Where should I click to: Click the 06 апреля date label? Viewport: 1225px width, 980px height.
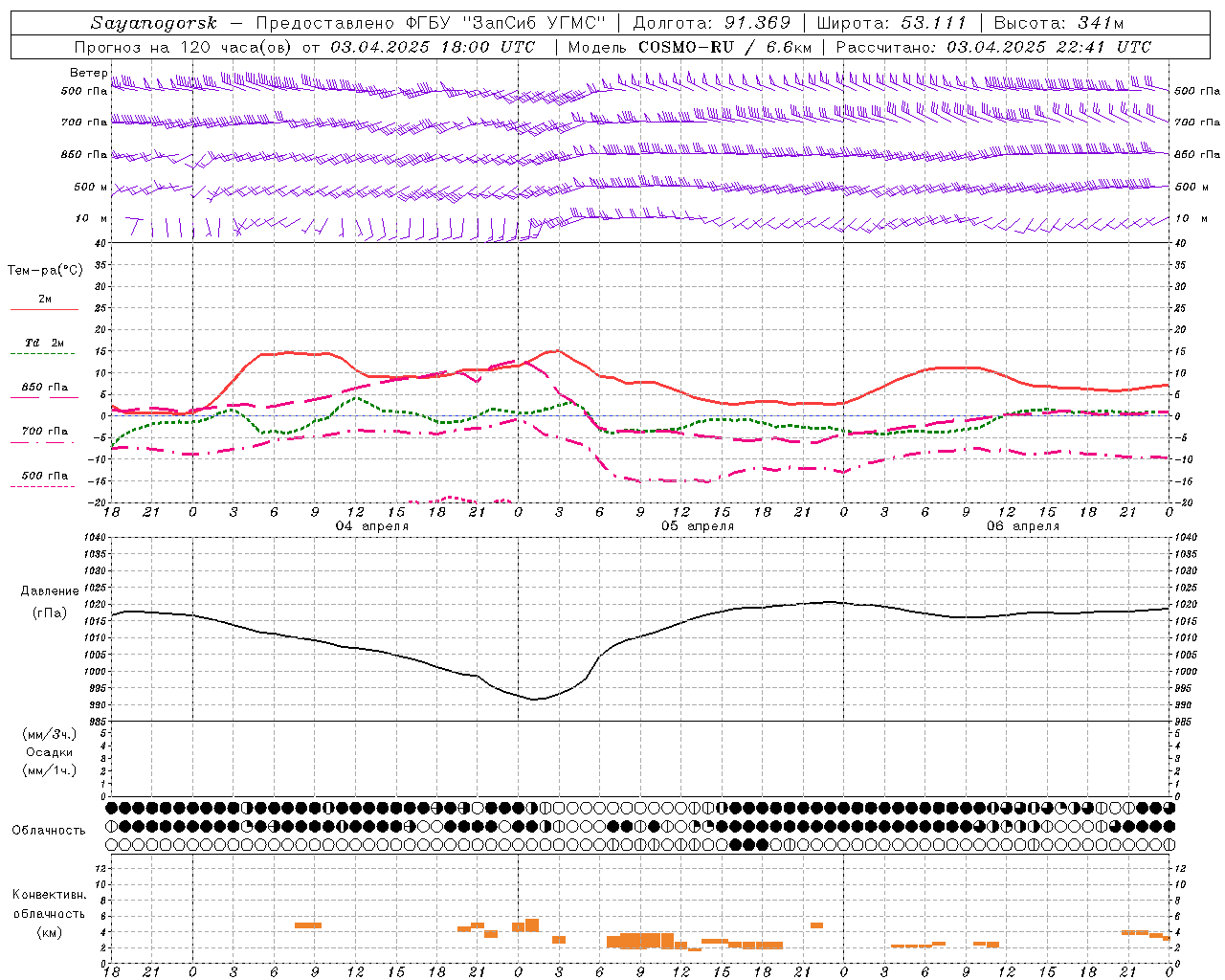[x=1023, y=526]
